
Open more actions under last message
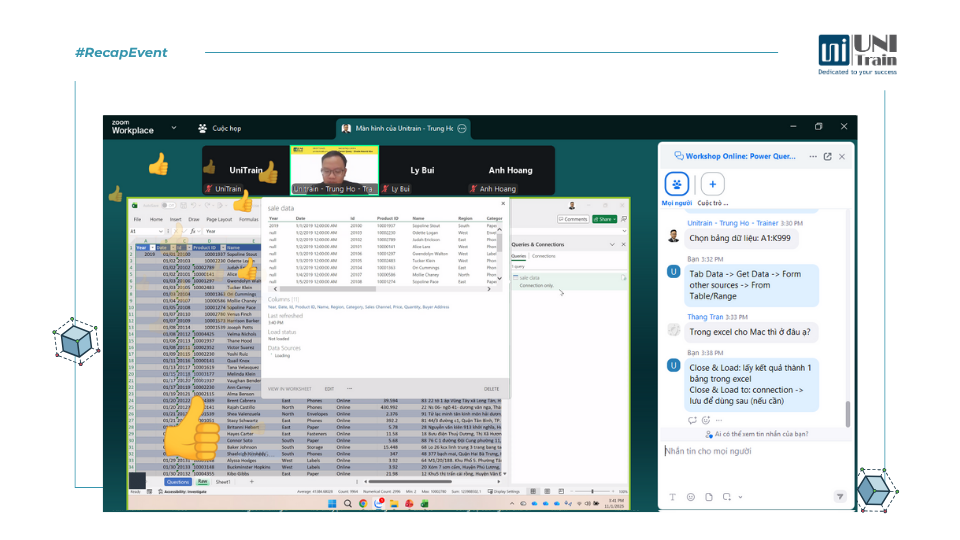[719, 420]
